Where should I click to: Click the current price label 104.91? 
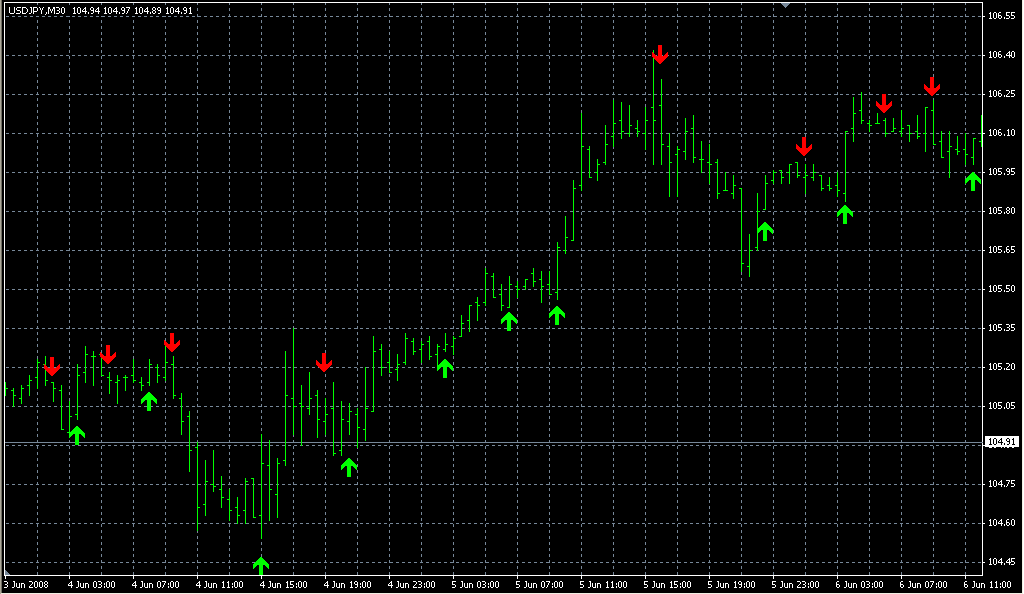(x=1001, y=442)
